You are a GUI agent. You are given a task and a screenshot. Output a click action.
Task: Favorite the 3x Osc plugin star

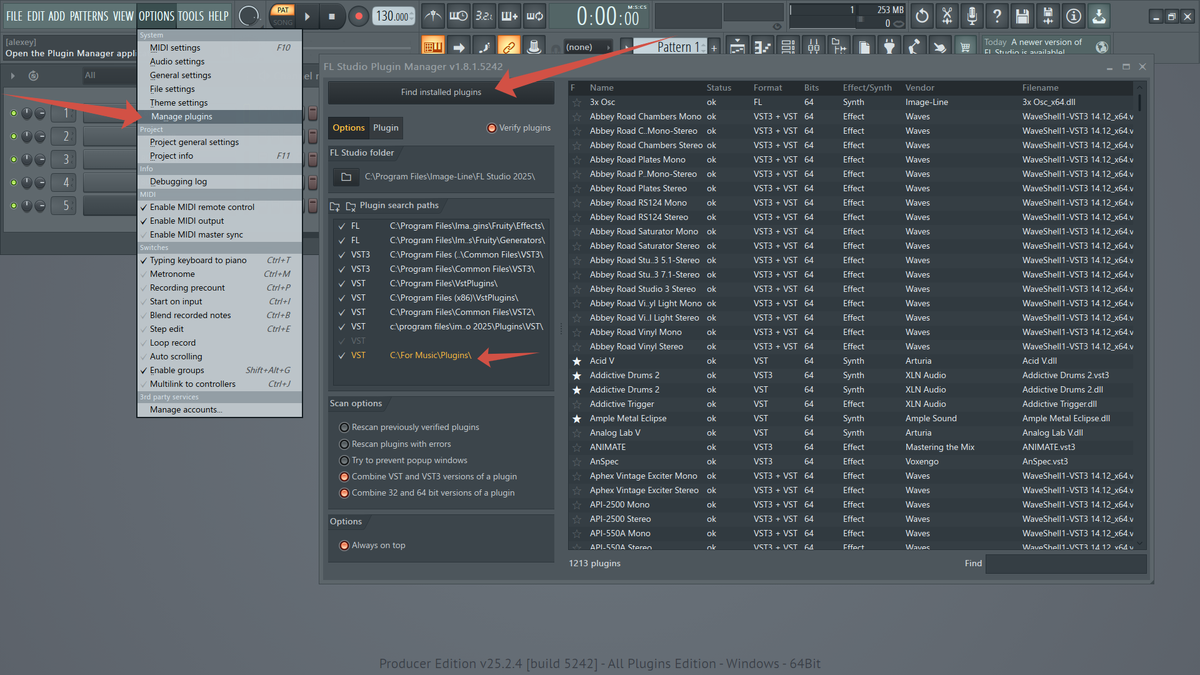576,102
